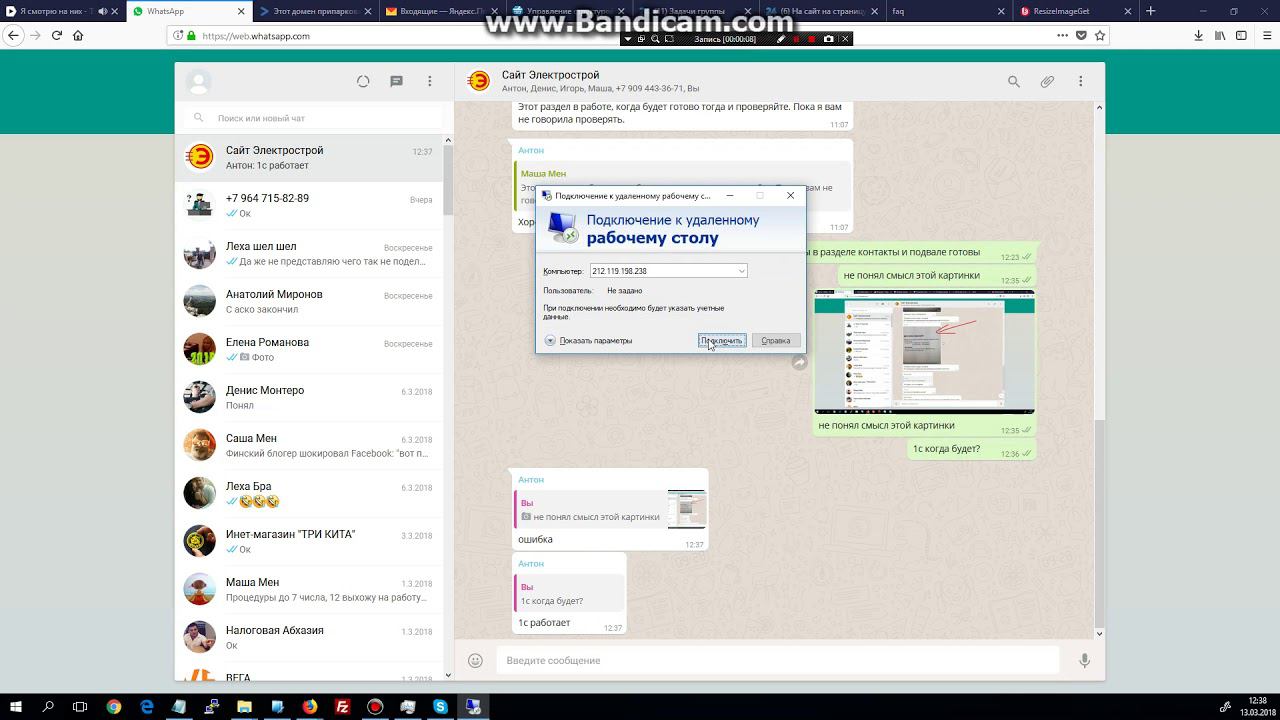Open Налоговая Абхазия conversation
The image size is (1280, 720).
click(x=309, y=638)
